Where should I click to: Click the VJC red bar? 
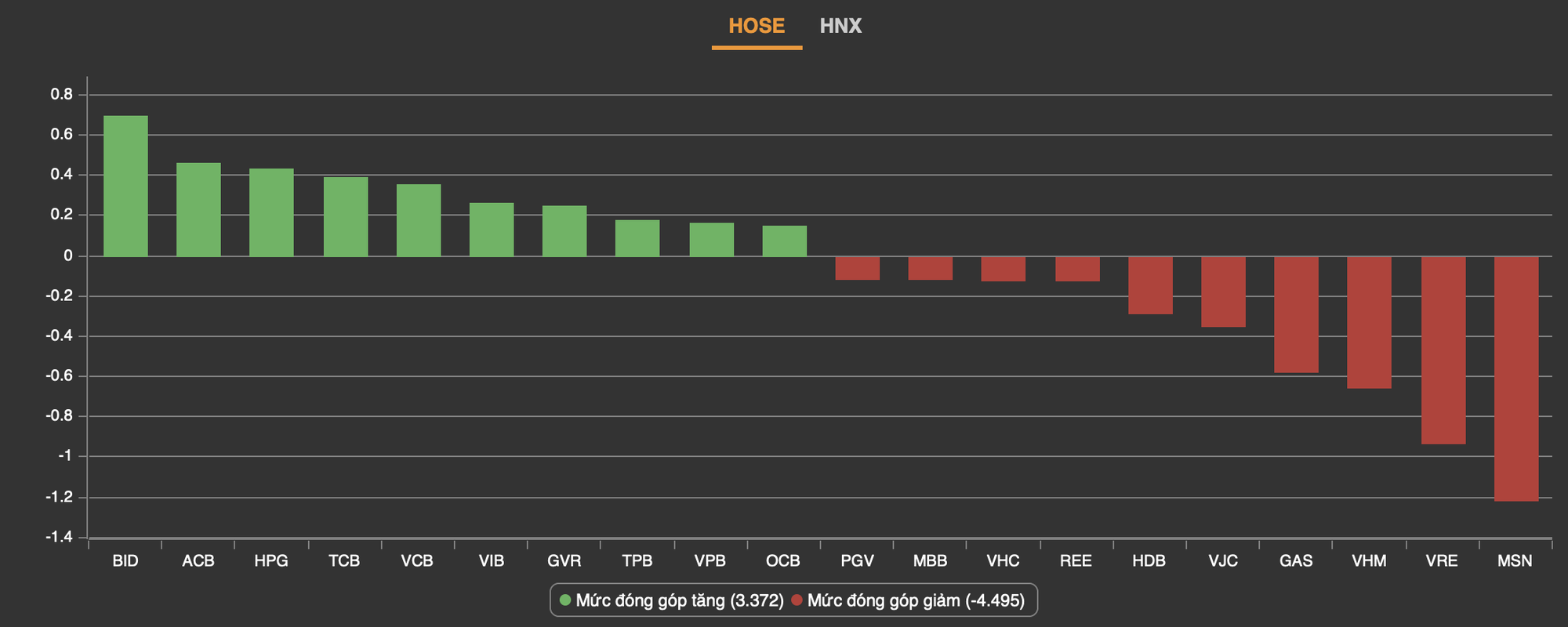1223,292
